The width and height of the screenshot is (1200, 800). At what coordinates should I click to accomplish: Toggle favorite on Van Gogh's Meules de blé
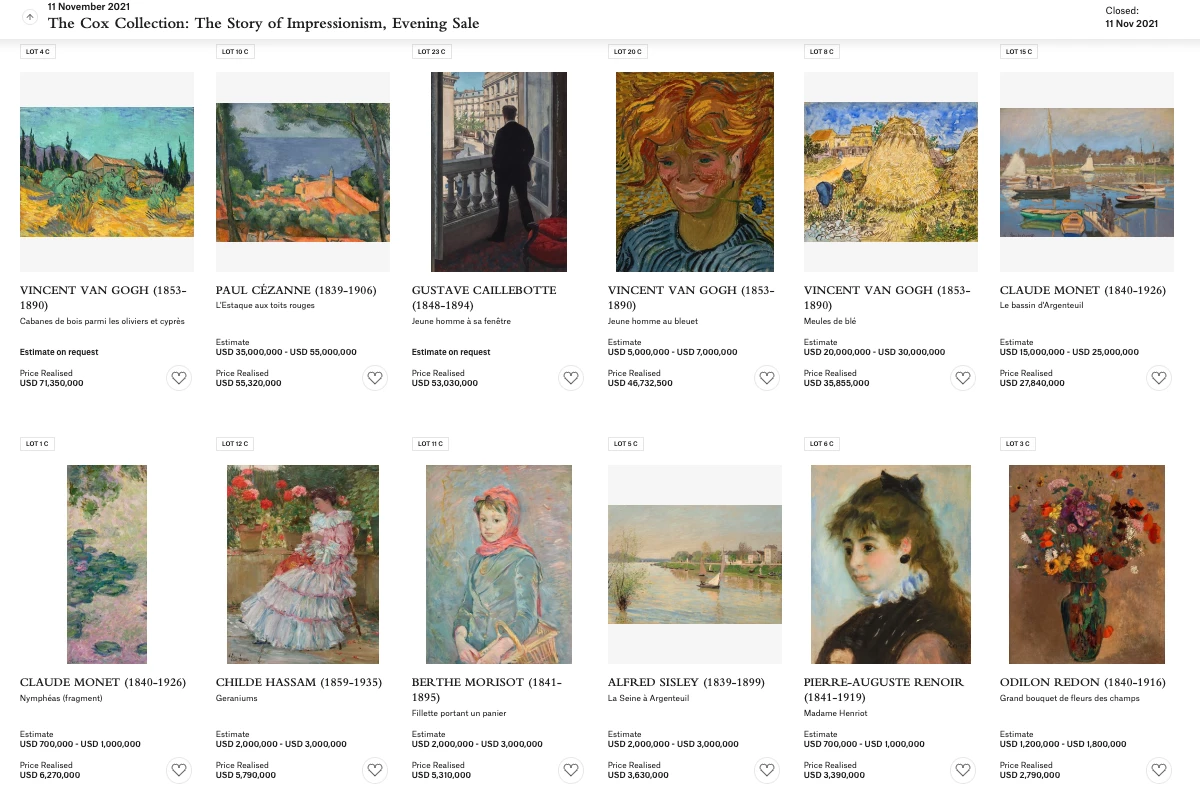tap(963, 378)
